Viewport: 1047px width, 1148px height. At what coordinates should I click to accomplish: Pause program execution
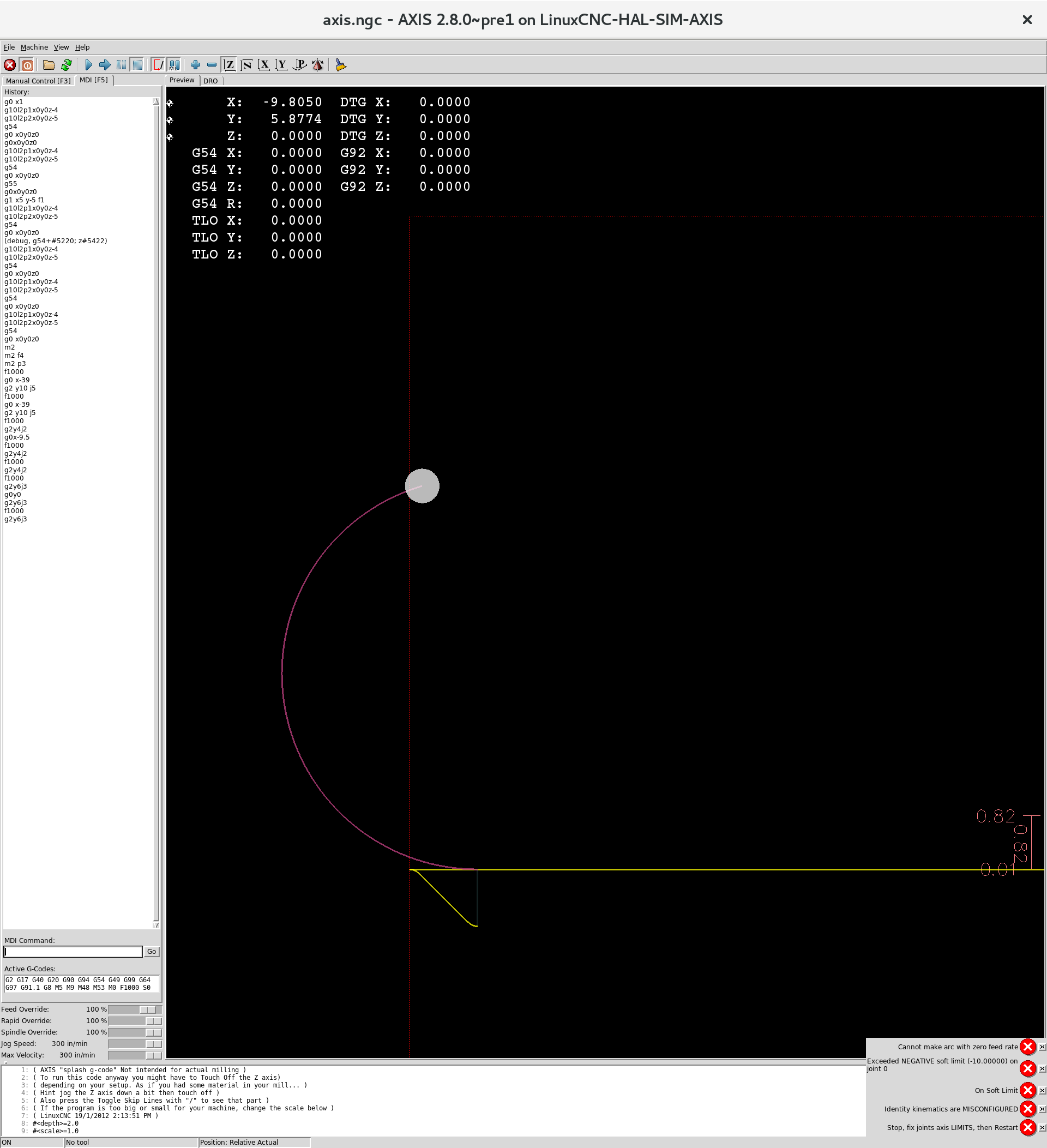121,64
